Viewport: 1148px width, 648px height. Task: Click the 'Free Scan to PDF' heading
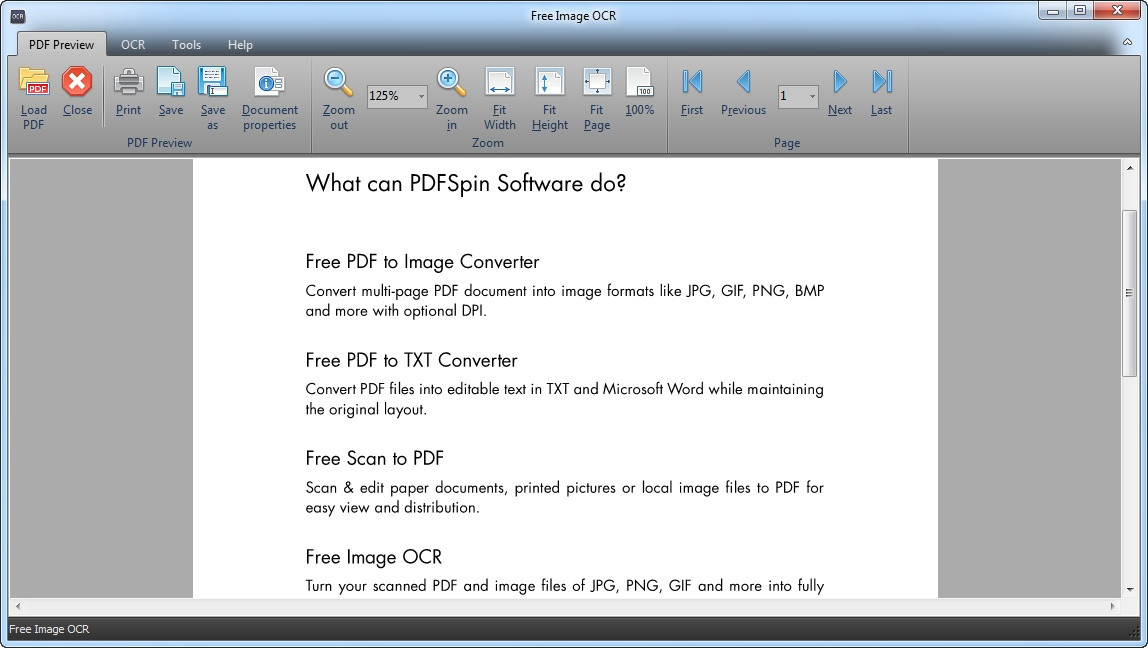point(375,458)
